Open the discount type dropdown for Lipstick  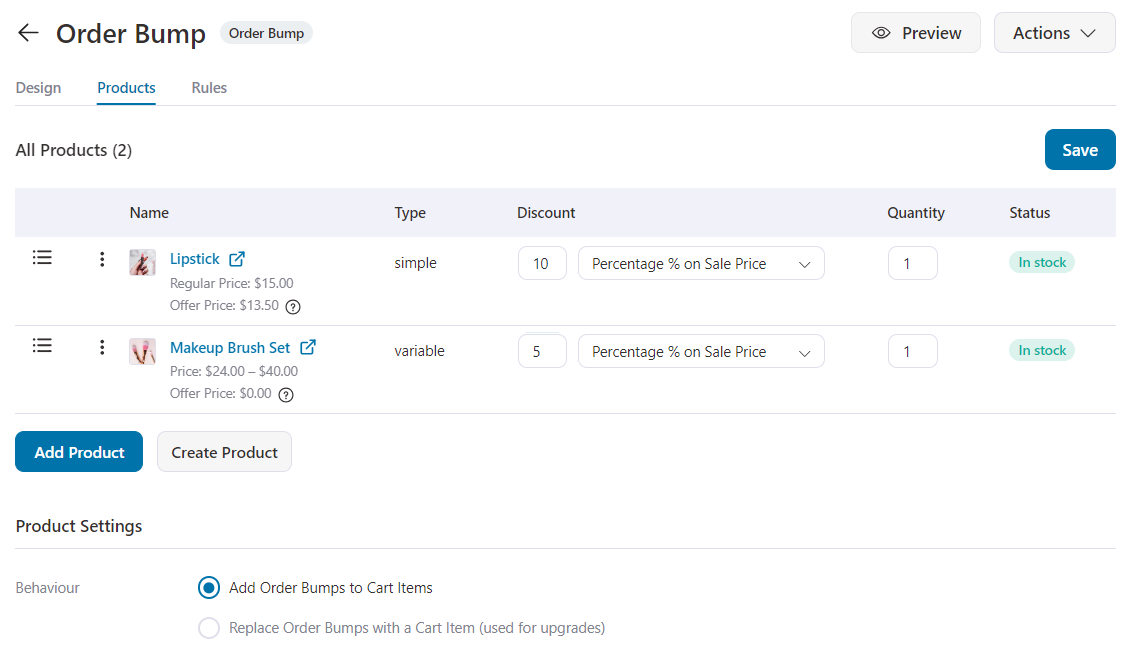pos(700,263)
